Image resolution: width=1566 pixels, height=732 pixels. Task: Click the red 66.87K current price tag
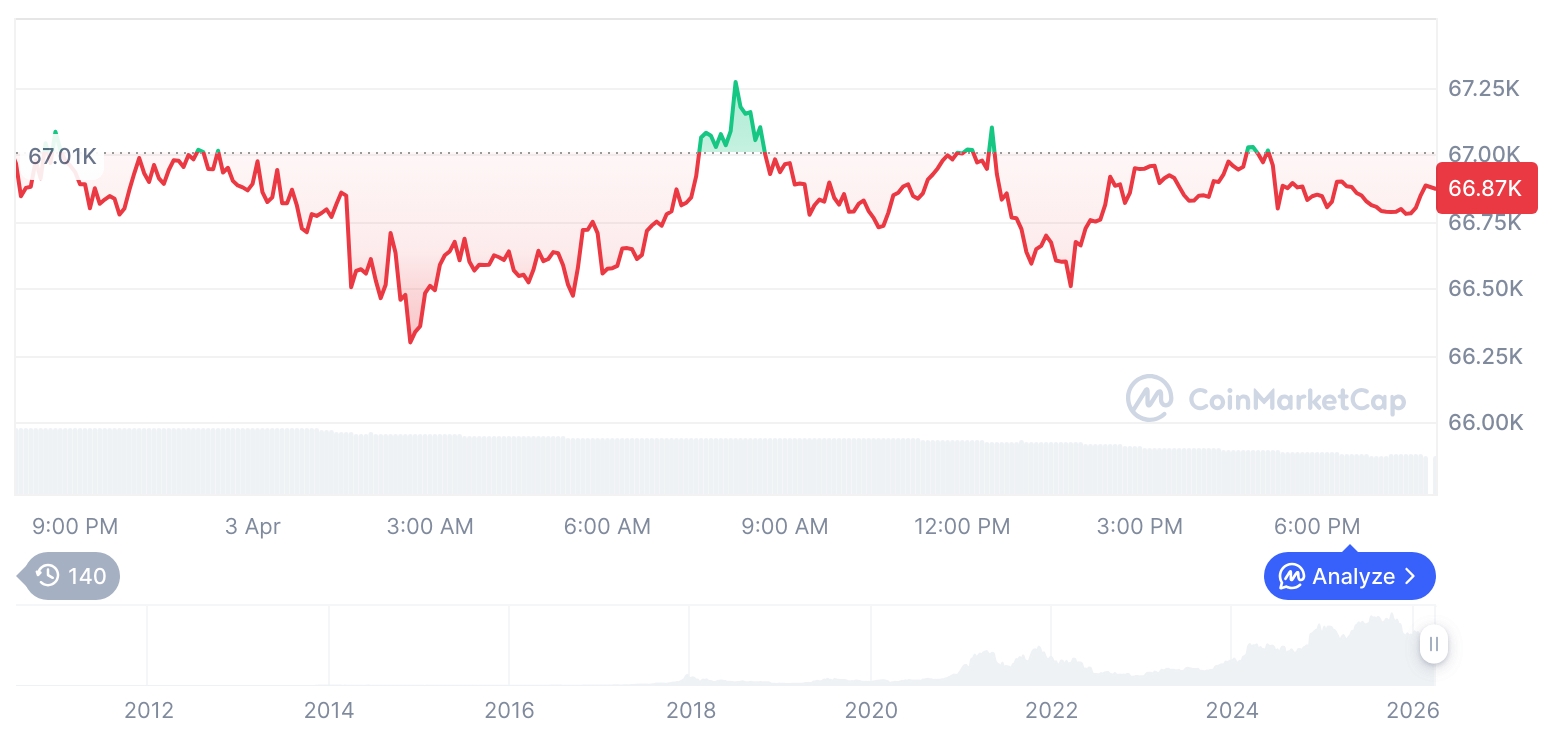1484,187
